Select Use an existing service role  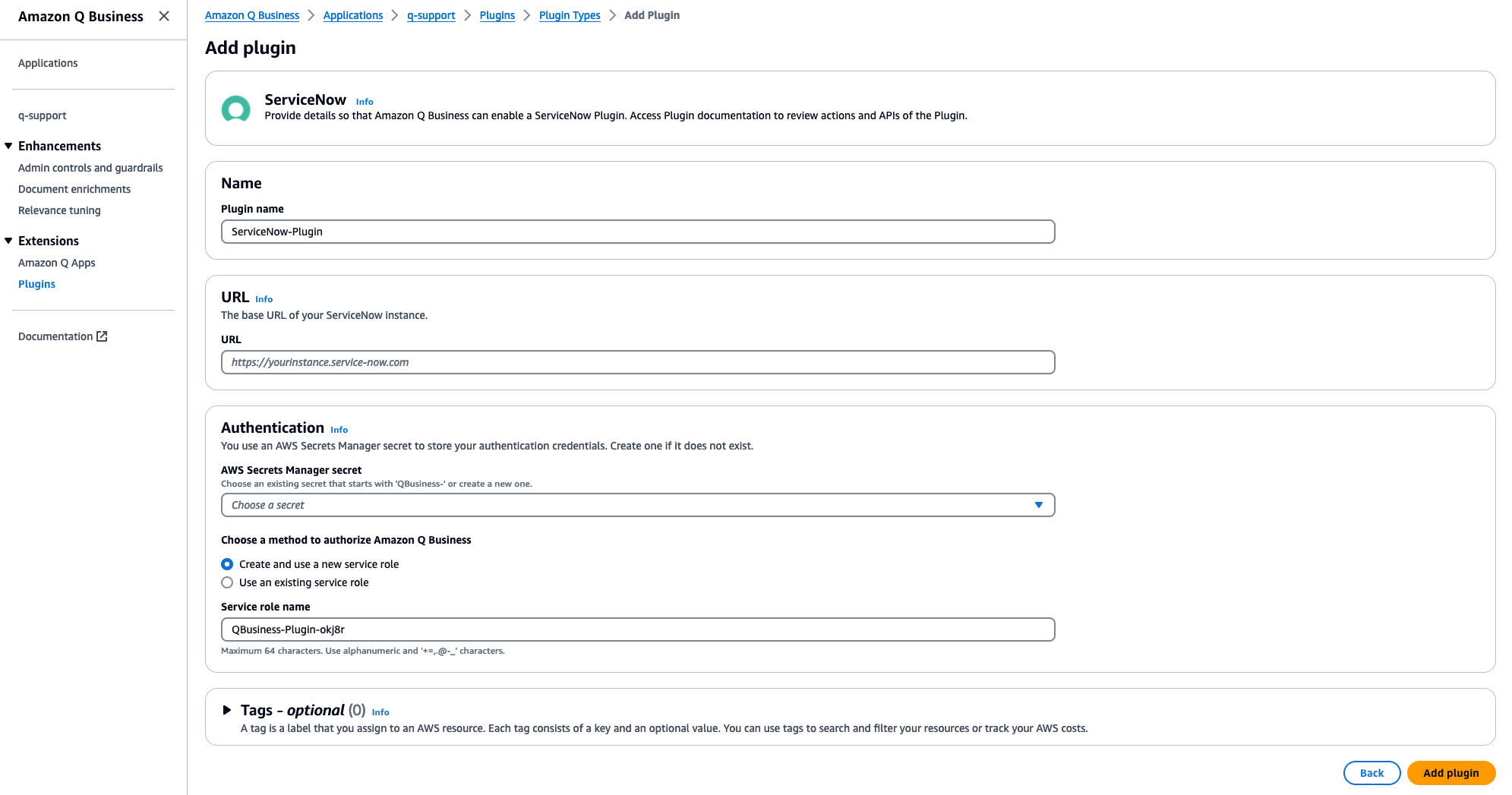227,582
